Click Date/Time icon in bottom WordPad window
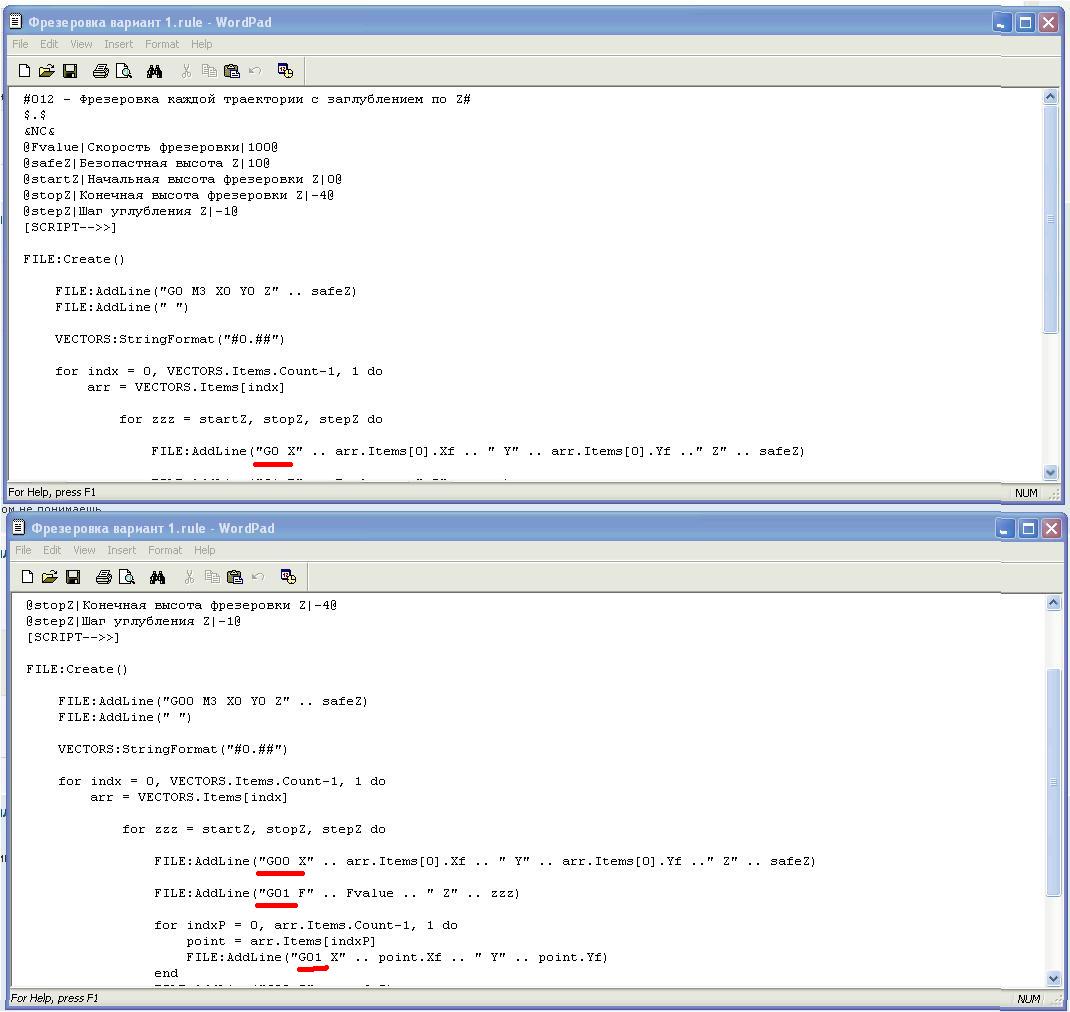Image resolution: width=1070 pixels, height=1012 pixels. point(288,577)
